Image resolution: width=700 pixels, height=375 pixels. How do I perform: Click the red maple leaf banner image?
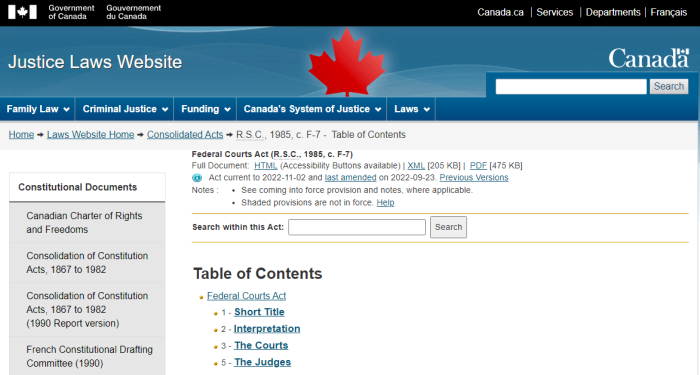[x=347, y=62]
